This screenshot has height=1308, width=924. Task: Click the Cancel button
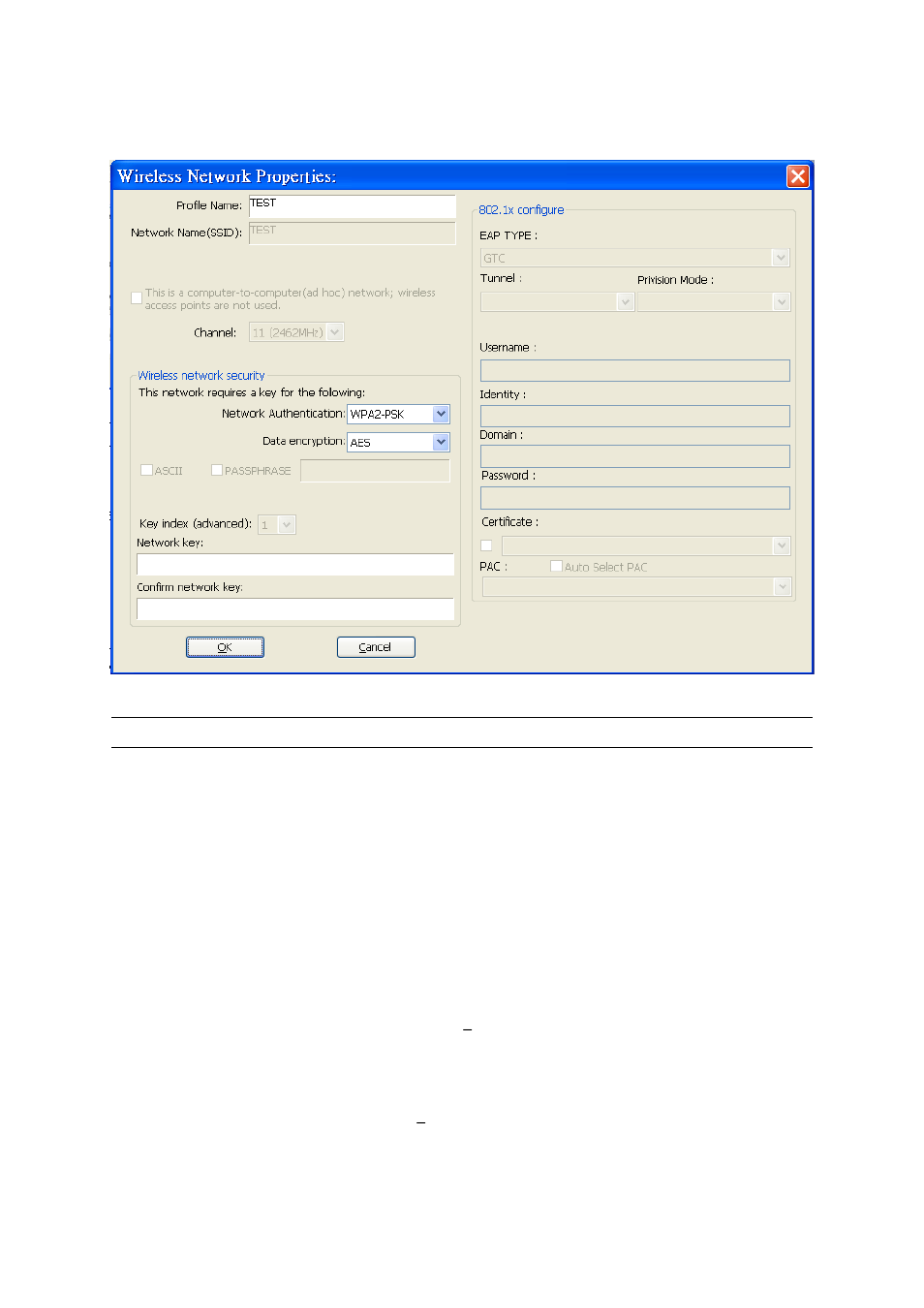coord(376,647)
